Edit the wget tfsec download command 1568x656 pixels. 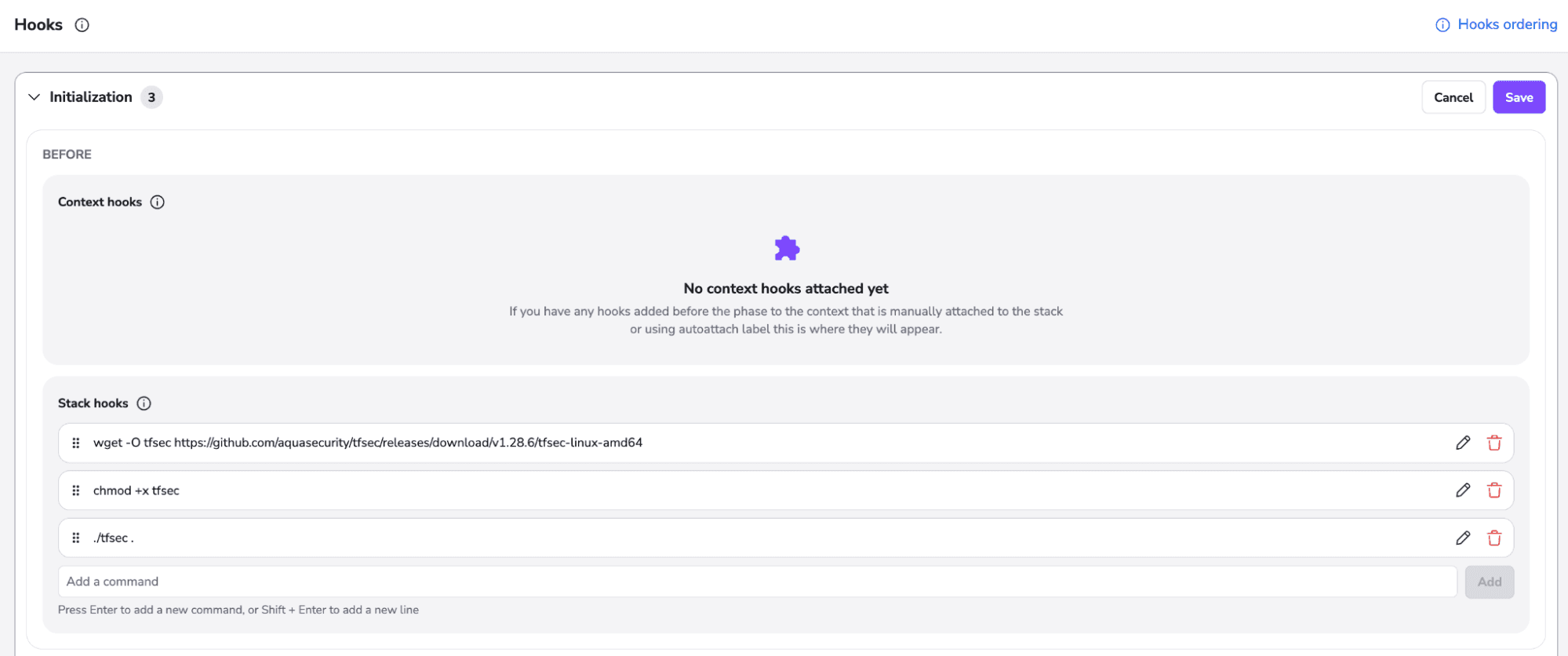tap(1462, 443)
